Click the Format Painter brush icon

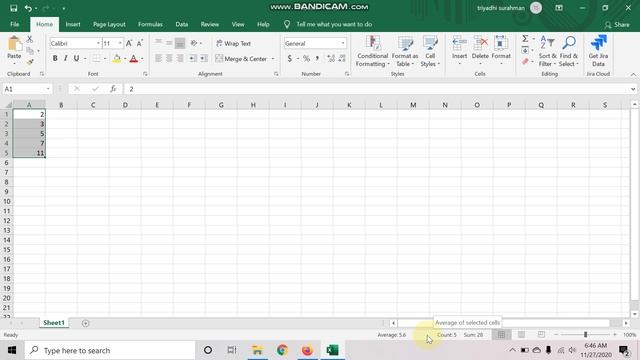29,62
